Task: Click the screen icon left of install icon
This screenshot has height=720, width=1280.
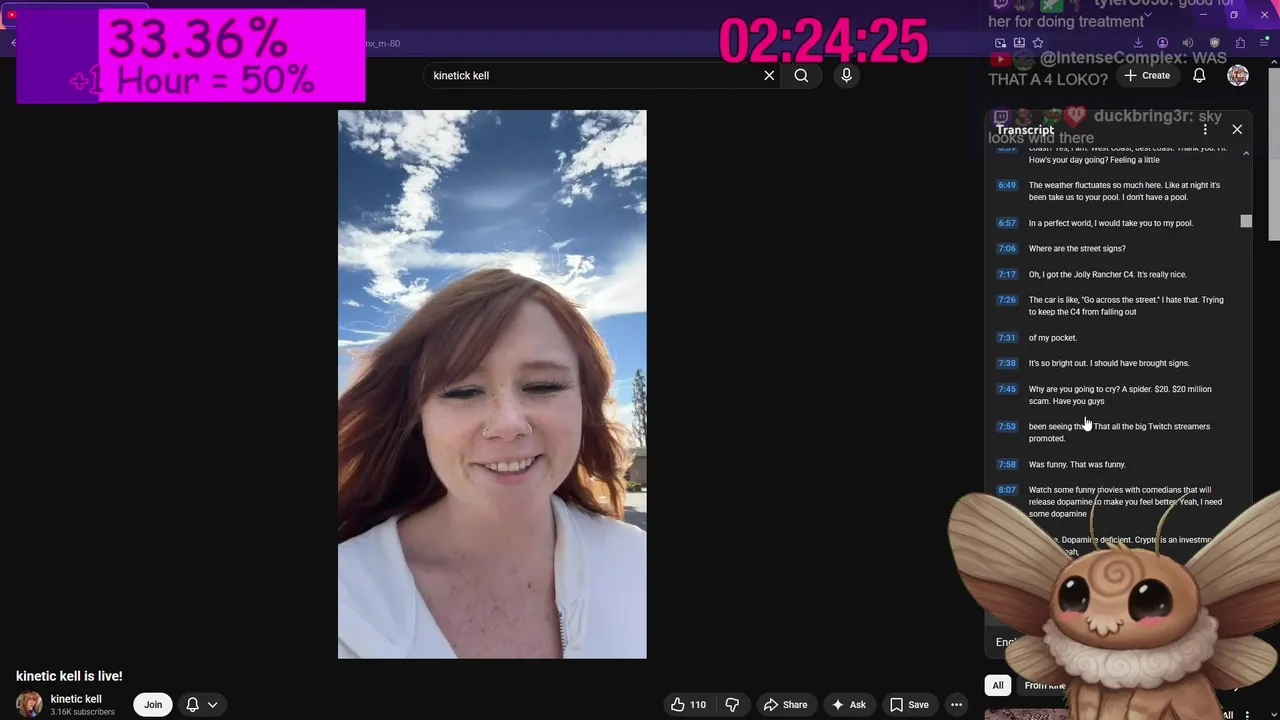Action: (x=1000, y=43)
